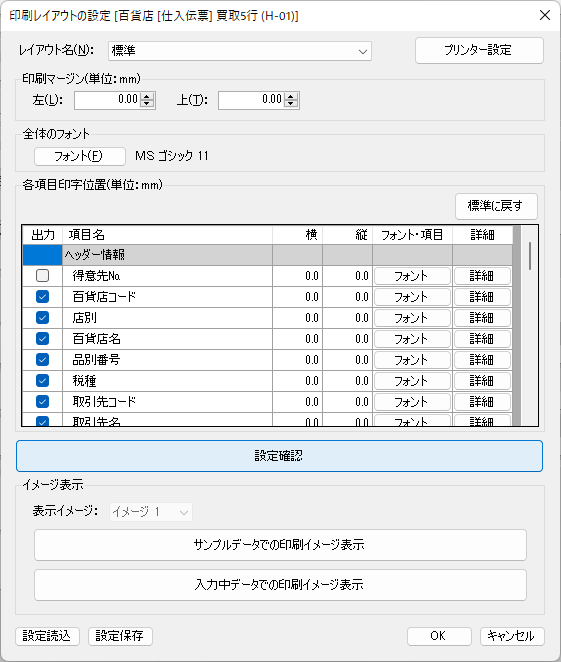Click the 標準に戻す button
This screenshot has width=561, height=662.
click(x=496, y=206)
